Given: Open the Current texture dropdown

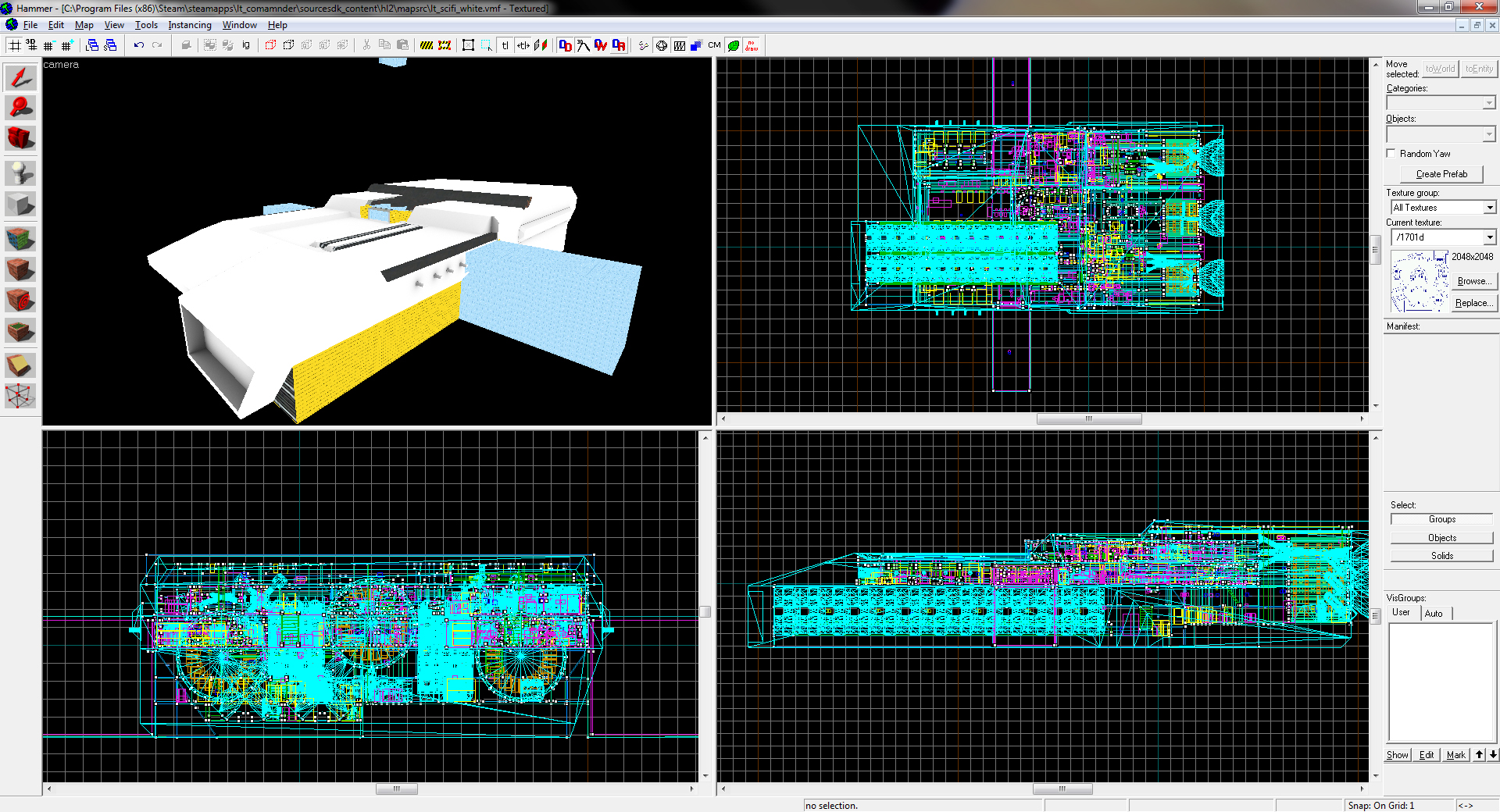Looking at the screenshot, I should click(1489, 237).
